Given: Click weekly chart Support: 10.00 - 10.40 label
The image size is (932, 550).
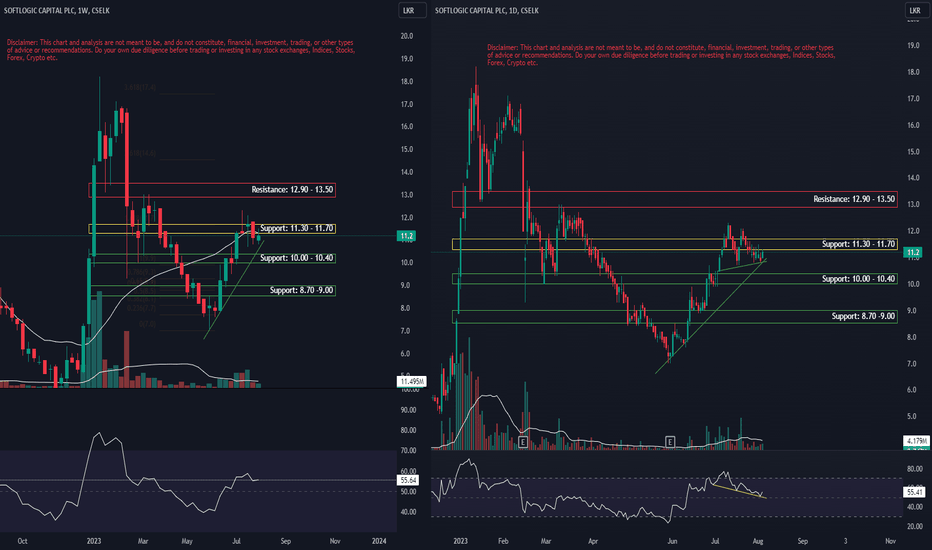Looking at the screenshot, I should [x=297, y=258].
